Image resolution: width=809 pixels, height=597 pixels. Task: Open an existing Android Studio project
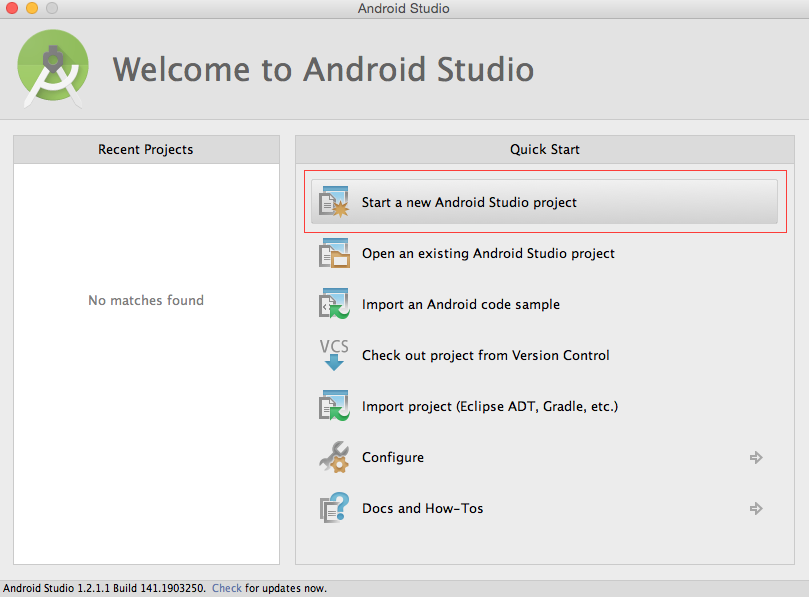488,253
